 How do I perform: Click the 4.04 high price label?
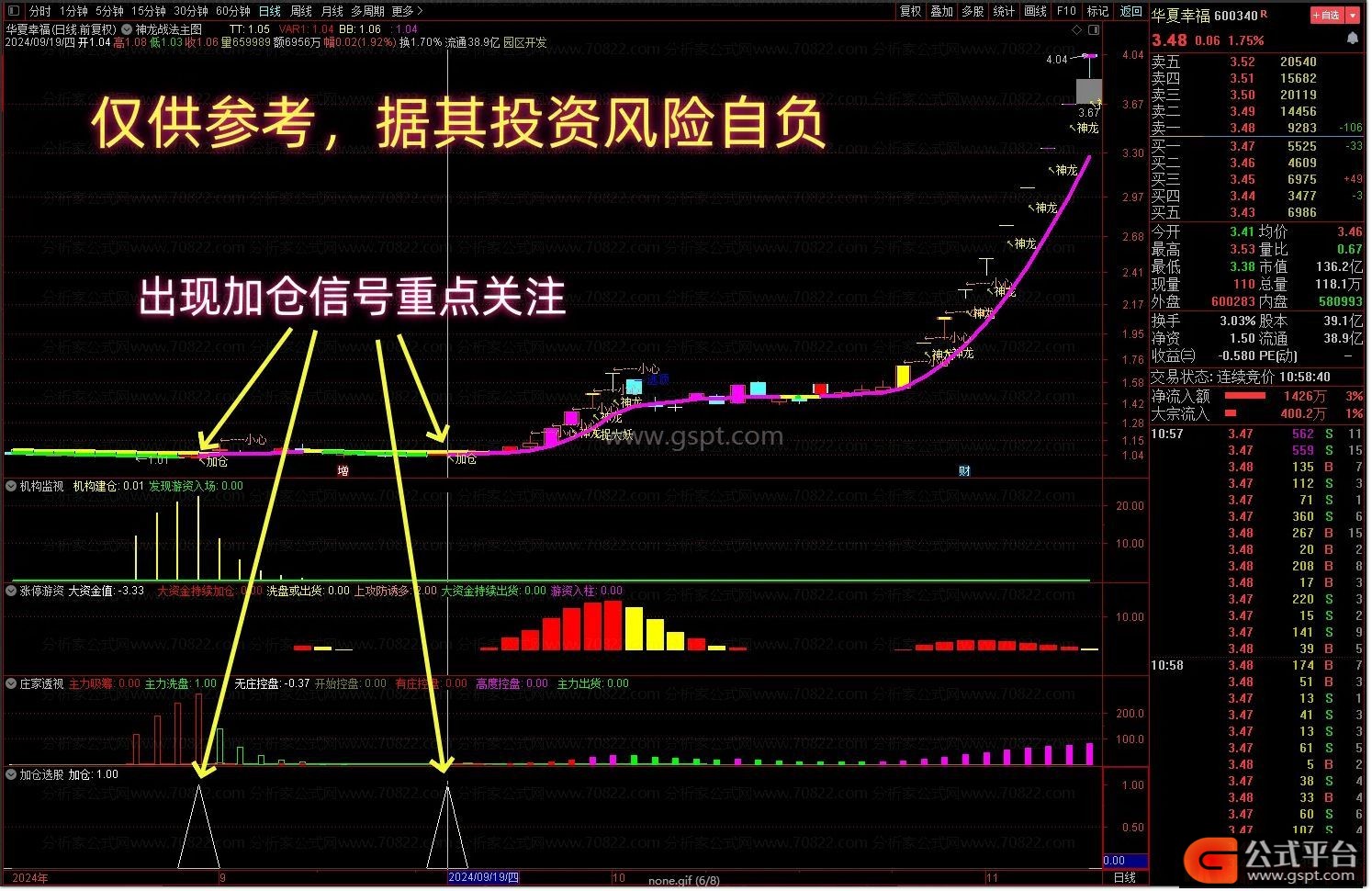[x=1057, y=59]
